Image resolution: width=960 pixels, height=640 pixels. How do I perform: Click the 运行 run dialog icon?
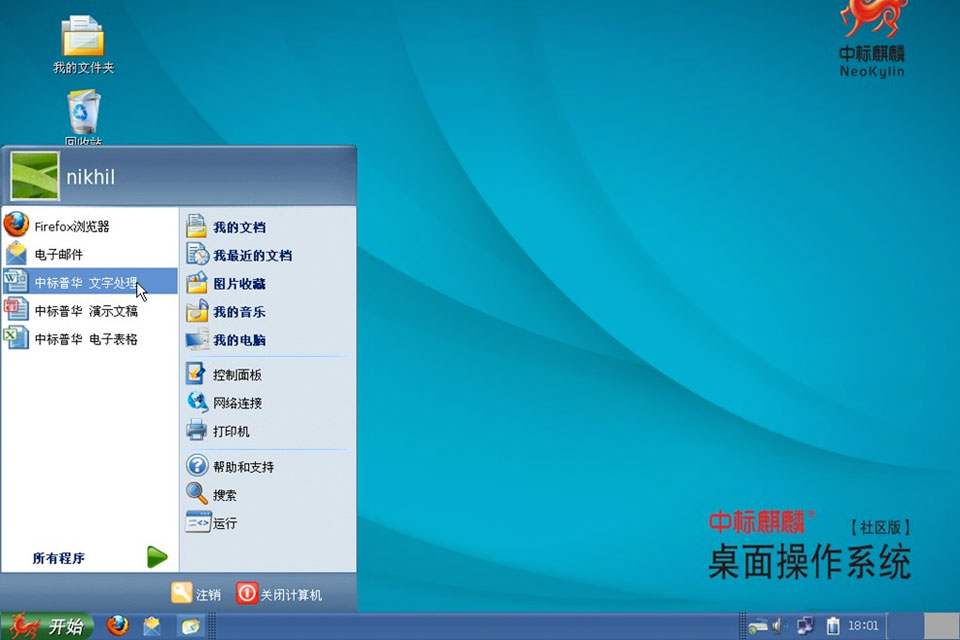(x=198, y=522)
